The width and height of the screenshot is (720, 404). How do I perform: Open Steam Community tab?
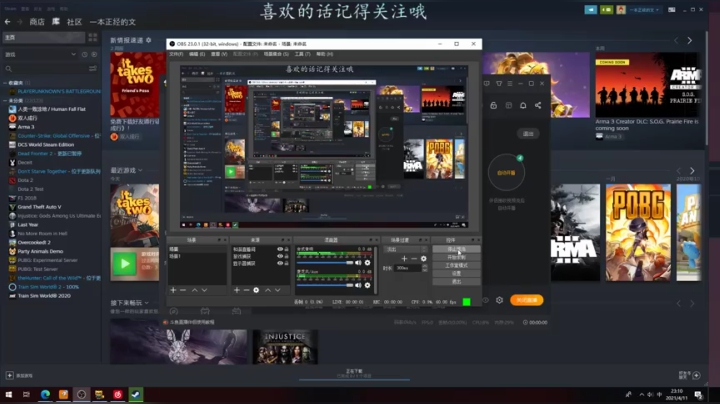(74, 22)
